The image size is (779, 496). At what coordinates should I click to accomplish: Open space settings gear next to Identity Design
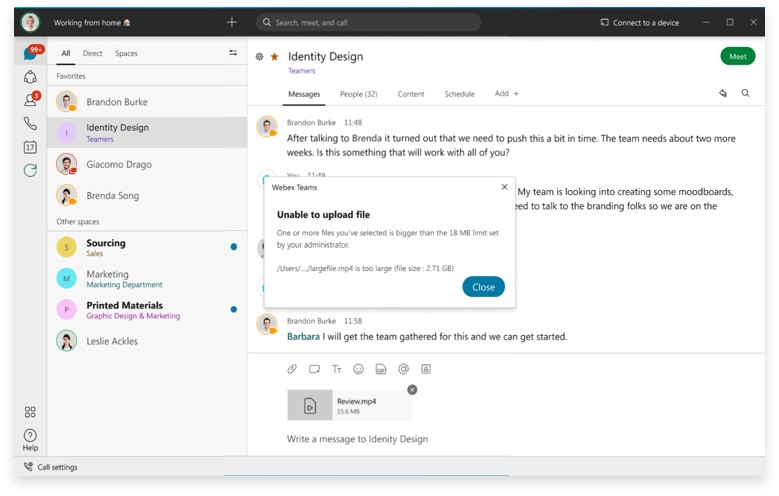[259, 57]
